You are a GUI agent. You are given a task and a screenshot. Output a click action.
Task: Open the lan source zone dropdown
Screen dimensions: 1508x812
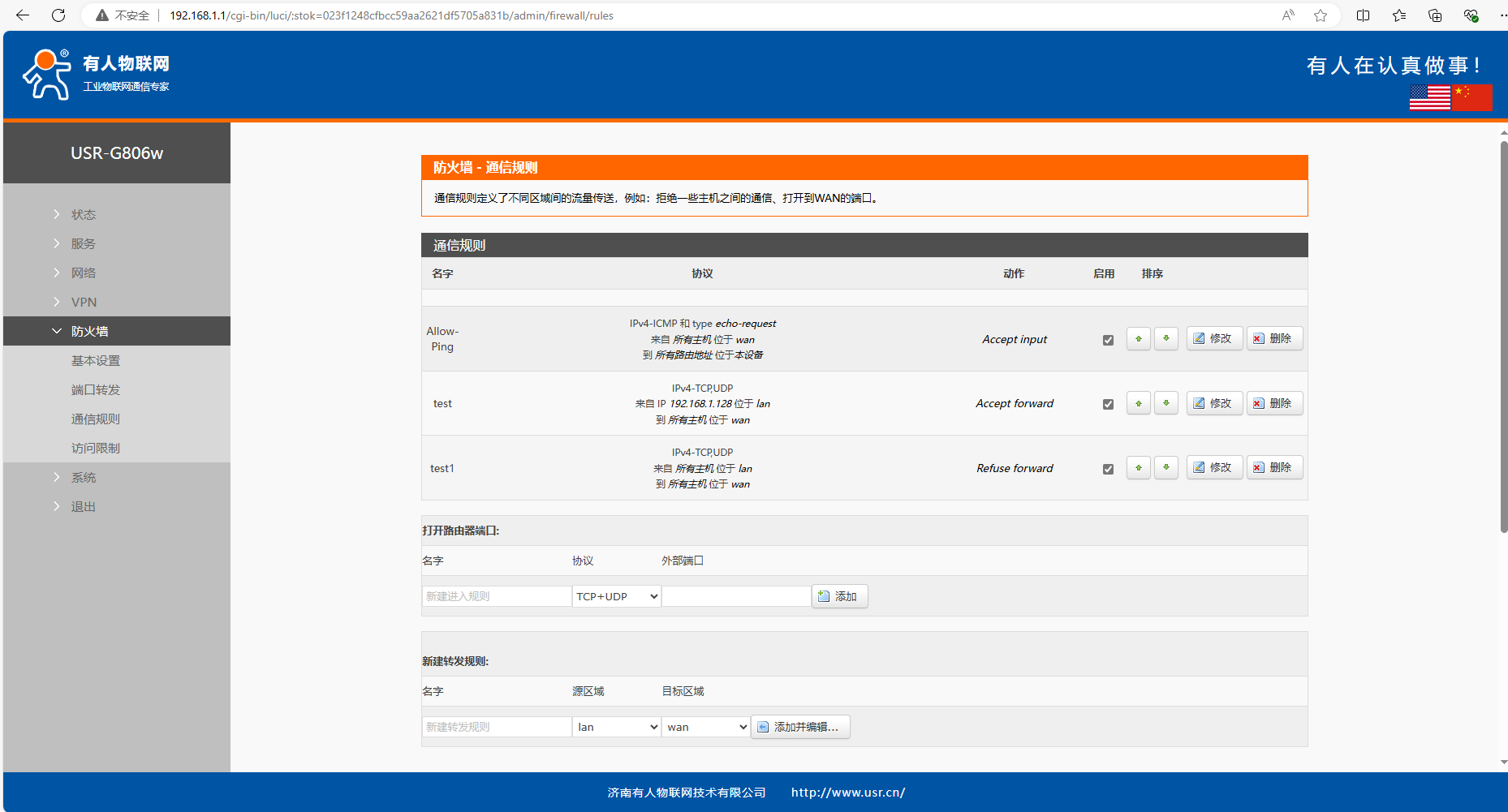(x=616, y=727)
